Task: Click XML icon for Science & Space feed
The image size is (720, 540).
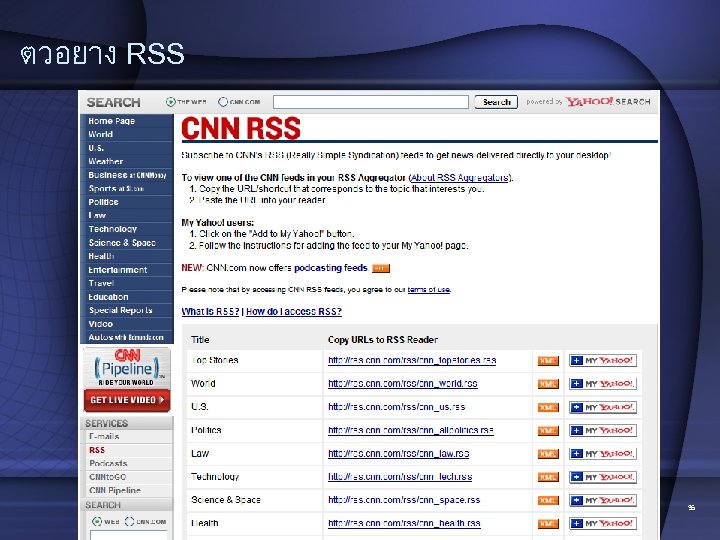Action: tap(548, 501)
